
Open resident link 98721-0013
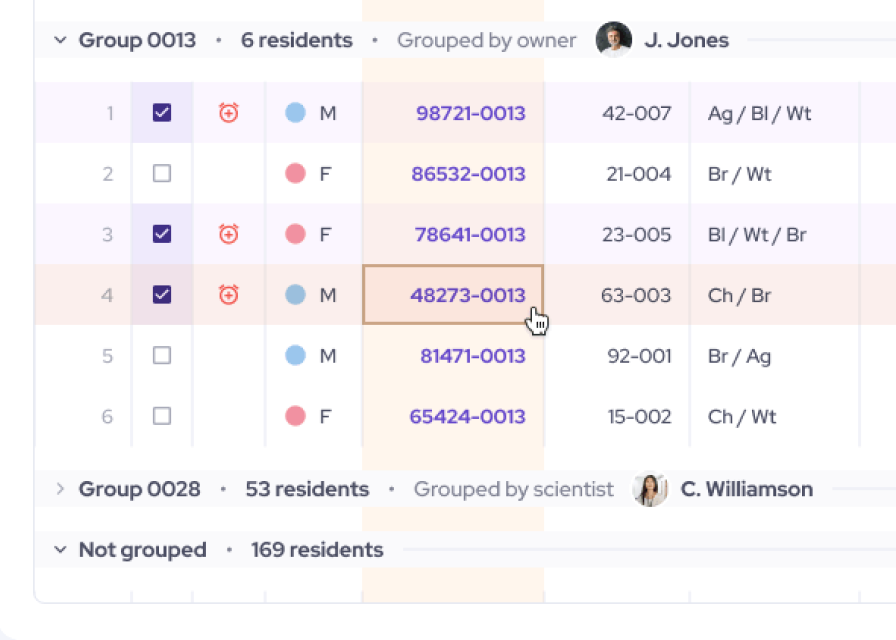tap(470, 113)
